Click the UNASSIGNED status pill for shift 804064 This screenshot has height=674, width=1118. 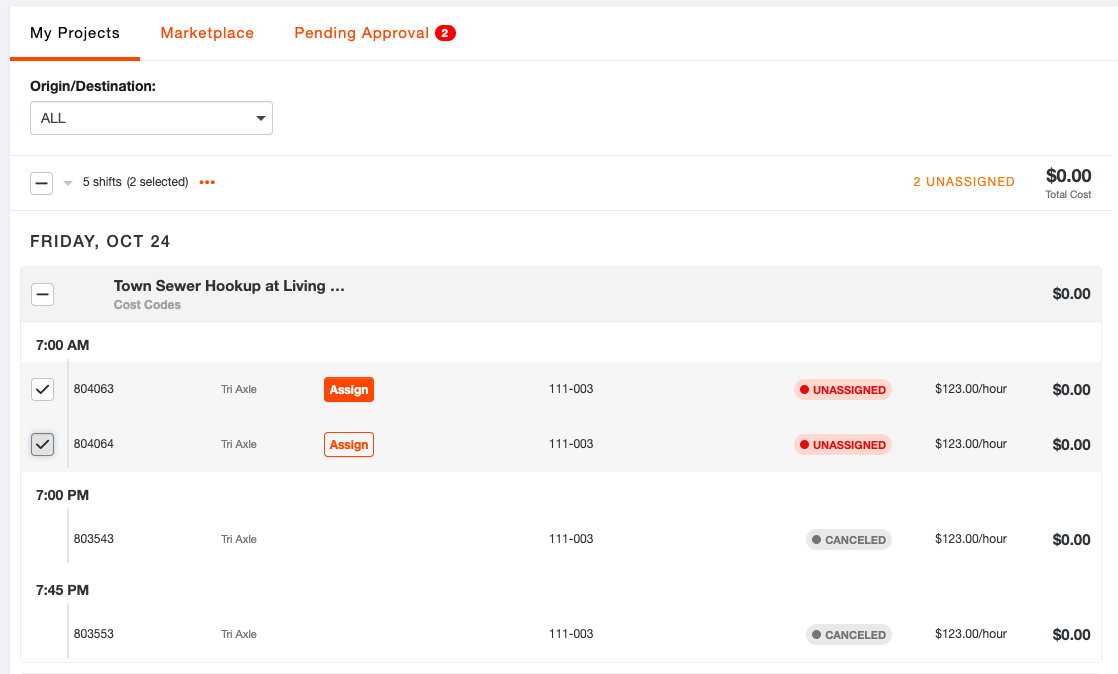tap(843, 444)
